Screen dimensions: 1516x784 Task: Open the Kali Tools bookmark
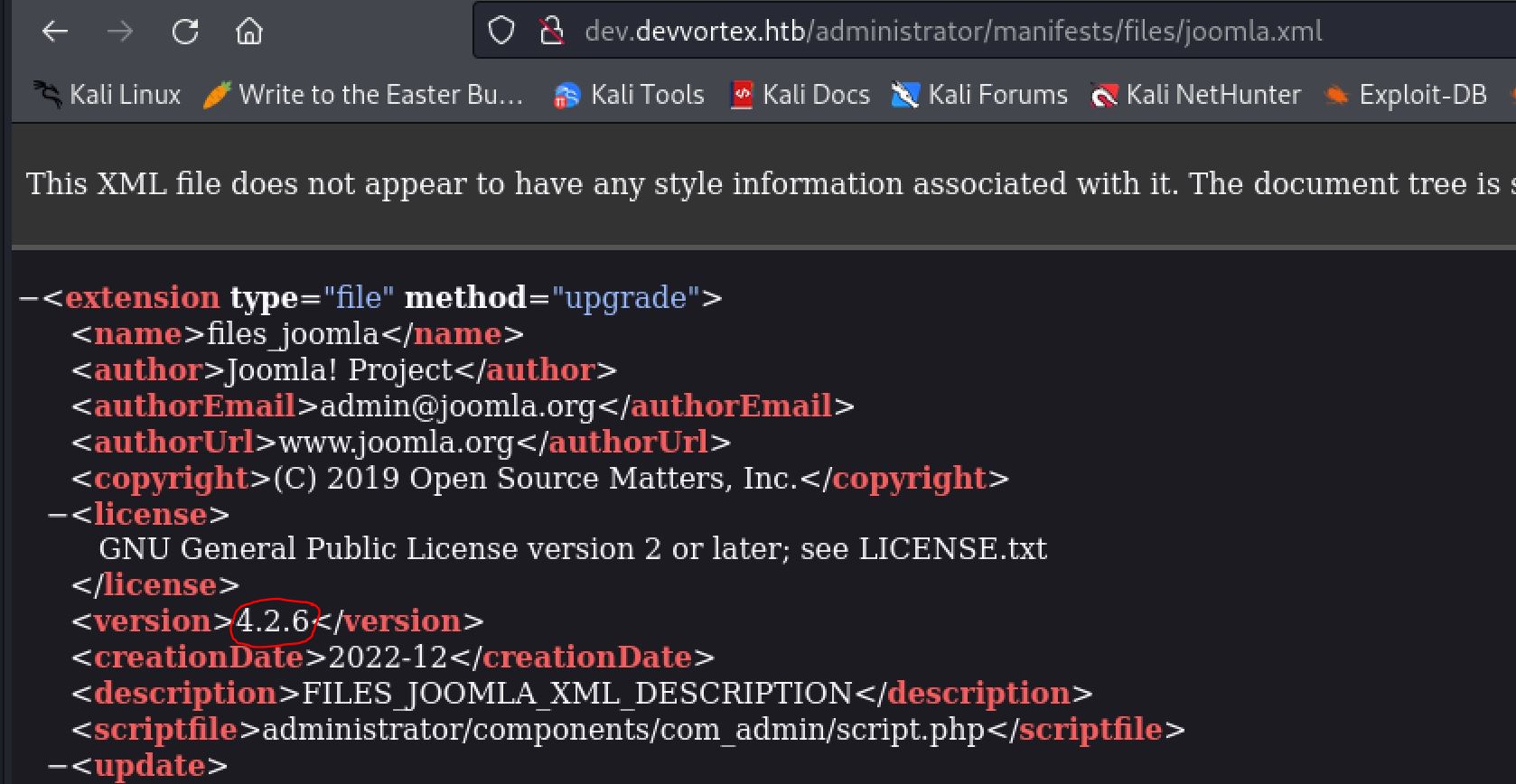pos(629,95)
